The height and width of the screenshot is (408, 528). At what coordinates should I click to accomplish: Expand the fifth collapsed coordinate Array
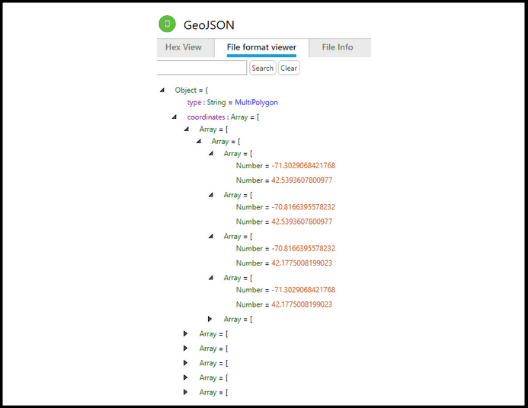[x=210, y=319]
